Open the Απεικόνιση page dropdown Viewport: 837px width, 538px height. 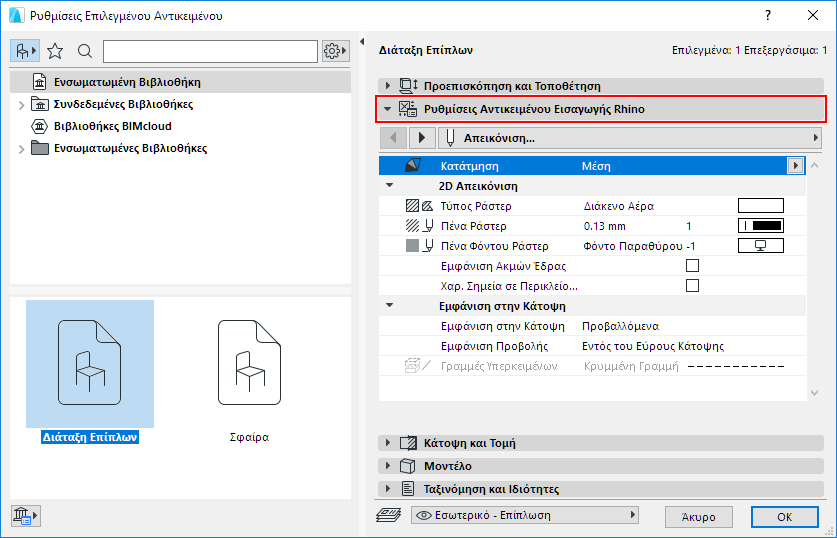click(x=629, y=138)
